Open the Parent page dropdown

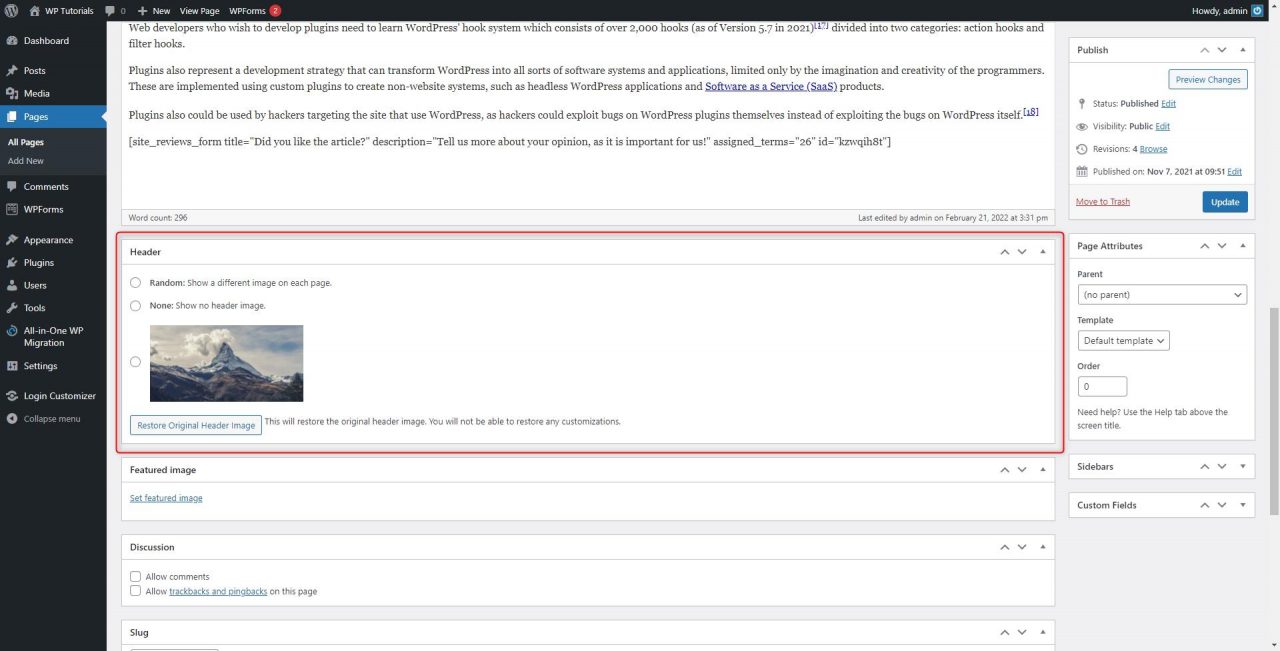point(1161,294)
